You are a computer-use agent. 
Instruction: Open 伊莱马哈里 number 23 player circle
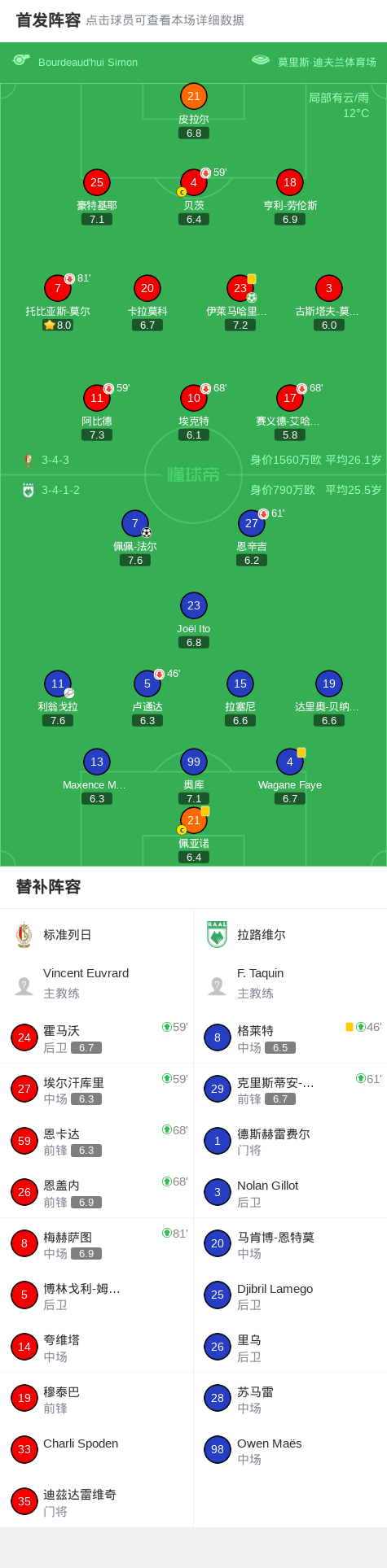[240, 288]
